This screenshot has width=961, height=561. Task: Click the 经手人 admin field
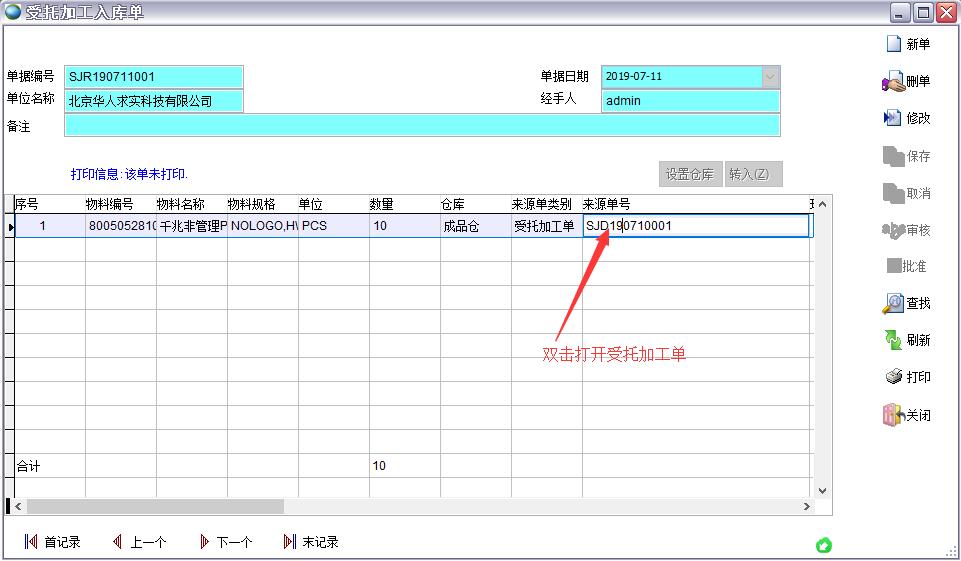point(690,101)
